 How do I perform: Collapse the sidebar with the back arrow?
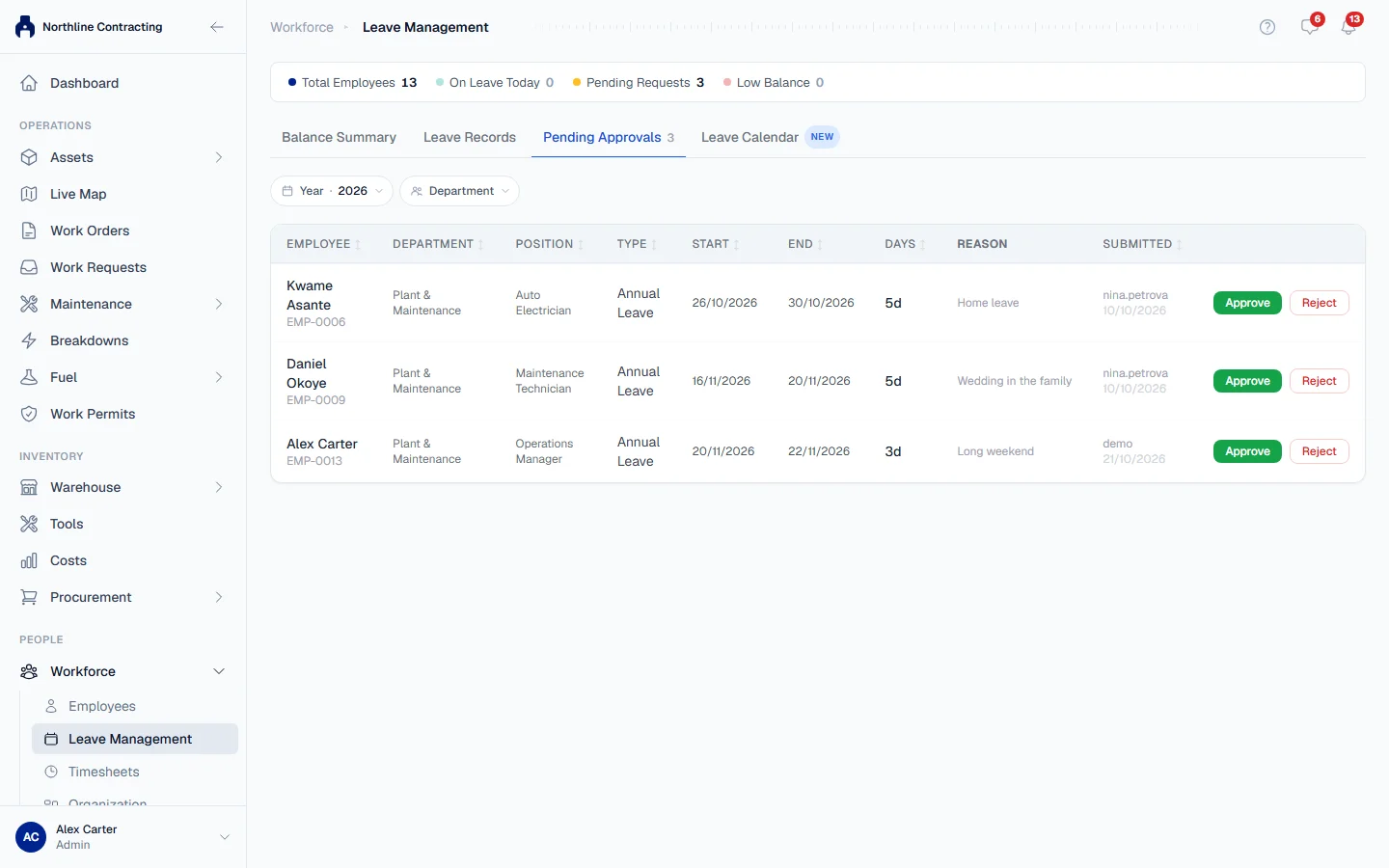point(217,27)
